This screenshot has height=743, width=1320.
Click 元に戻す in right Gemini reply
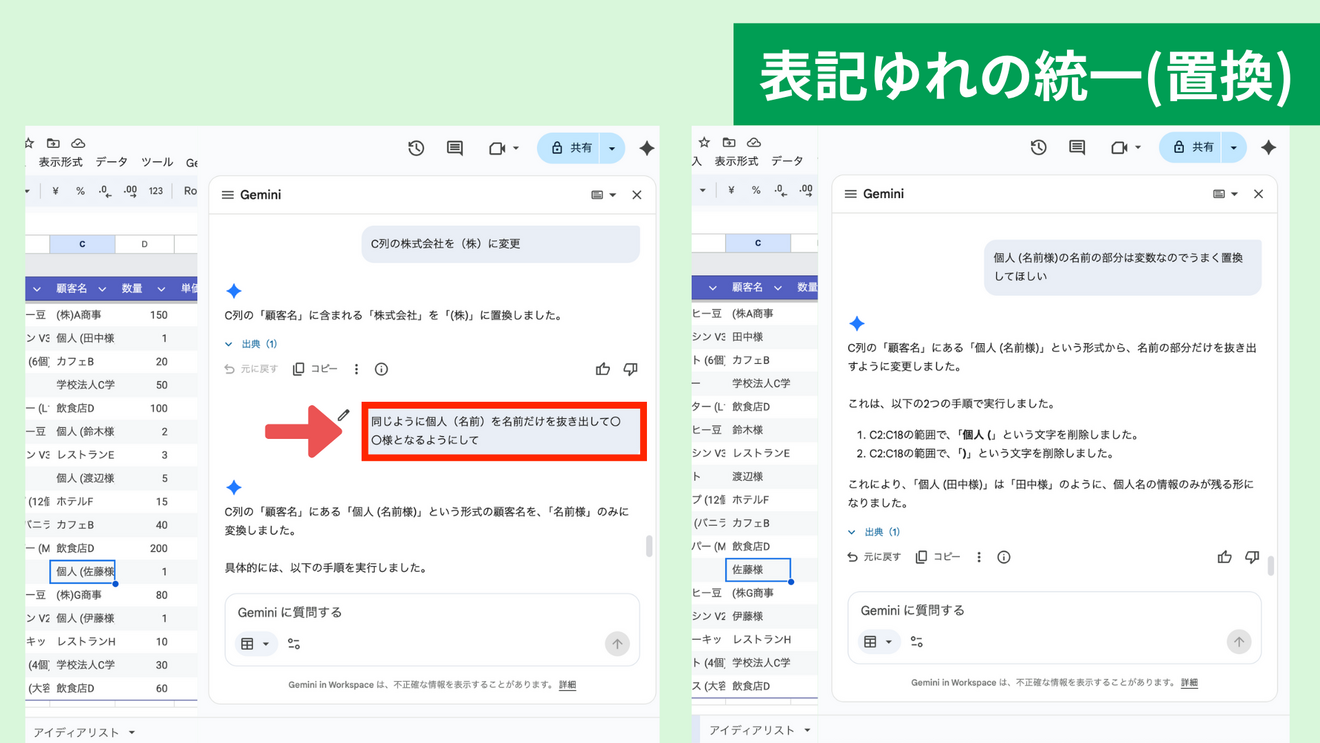(x=873, y=557)
